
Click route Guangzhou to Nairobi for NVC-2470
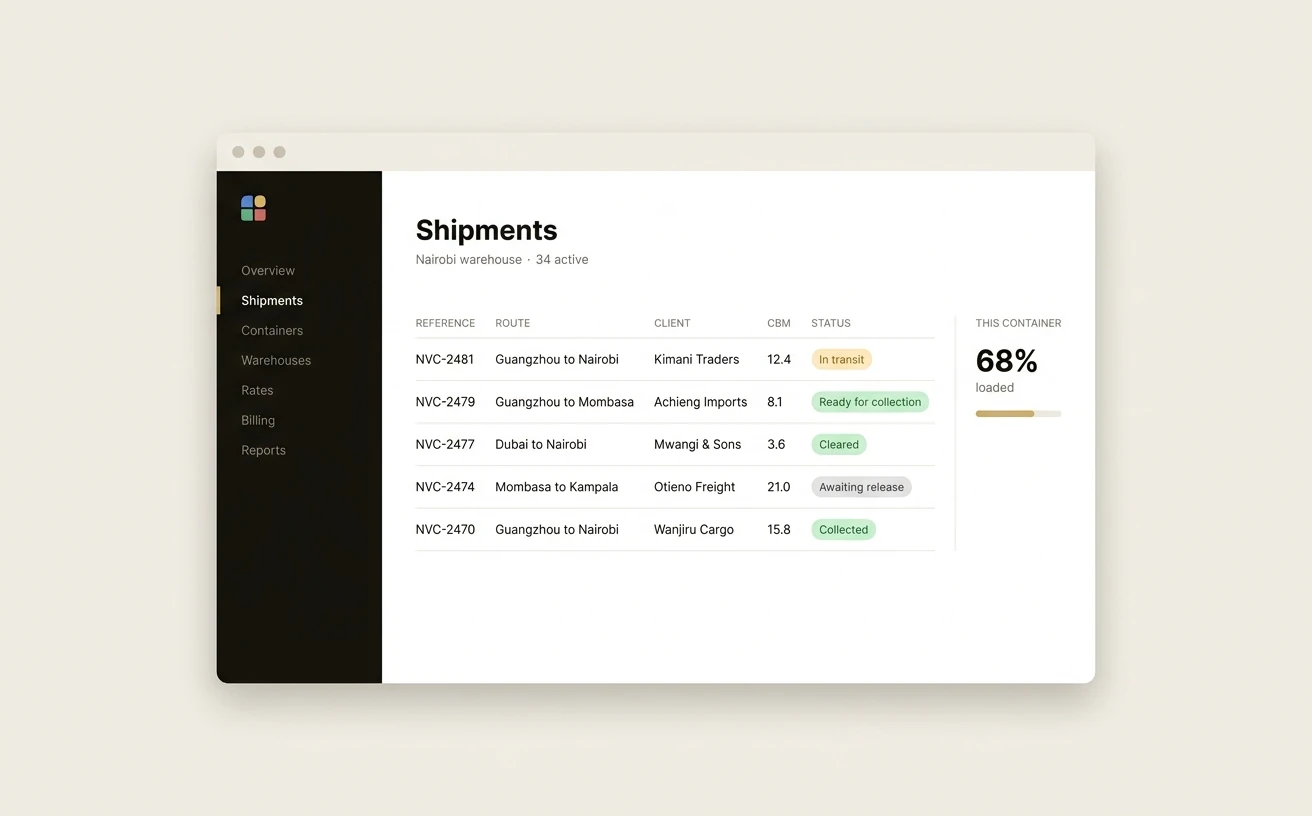click(556, 529)
